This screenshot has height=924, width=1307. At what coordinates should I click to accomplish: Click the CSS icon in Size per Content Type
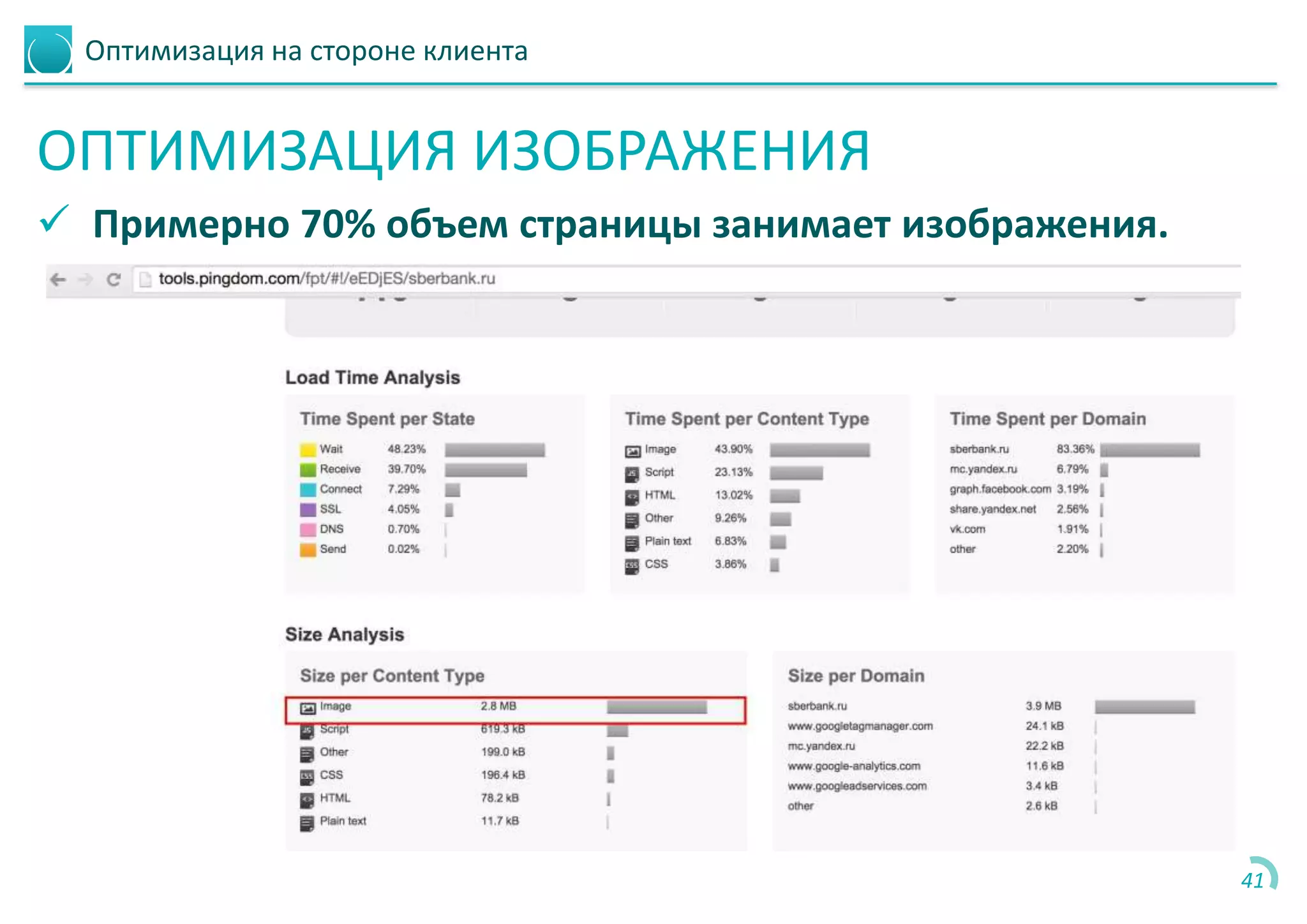[308, 777]
